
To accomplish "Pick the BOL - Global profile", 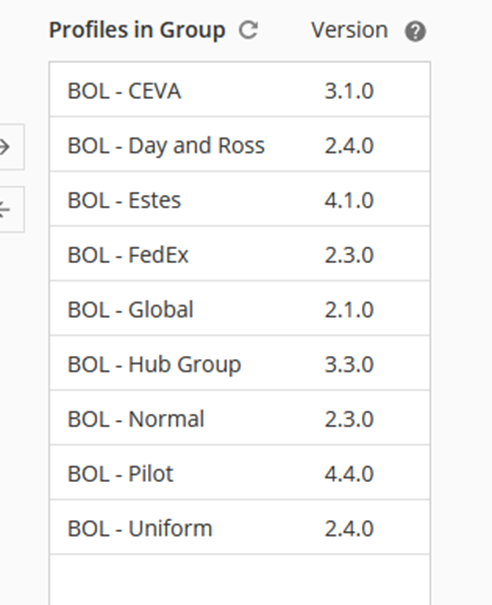I will 240,308.
